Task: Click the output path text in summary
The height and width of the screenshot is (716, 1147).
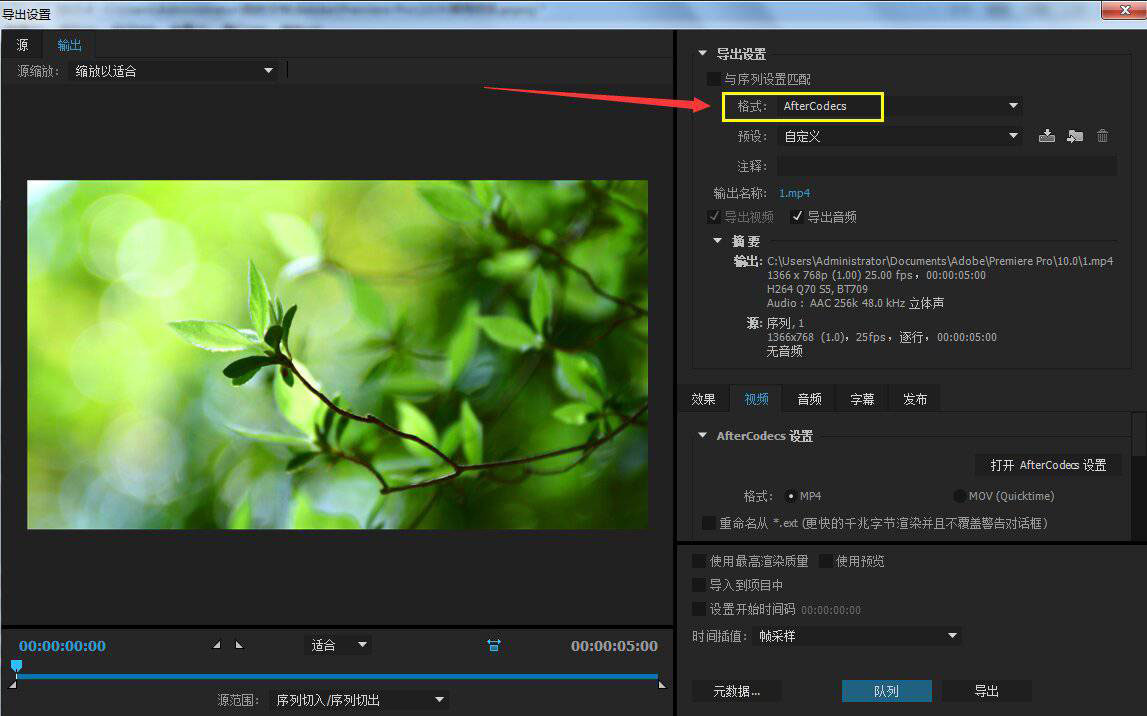Action: pos(940,261)
